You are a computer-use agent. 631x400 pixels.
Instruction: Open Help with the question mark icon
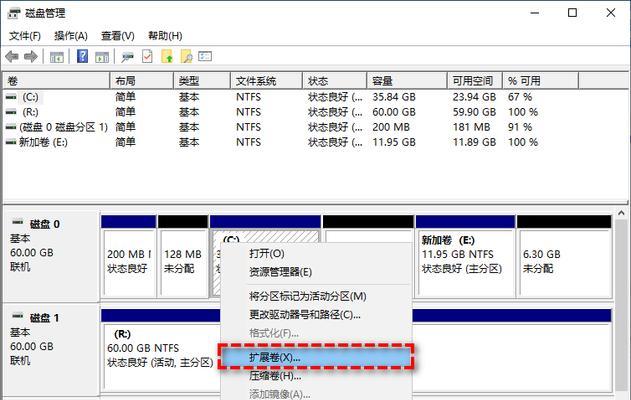(82, 56)
